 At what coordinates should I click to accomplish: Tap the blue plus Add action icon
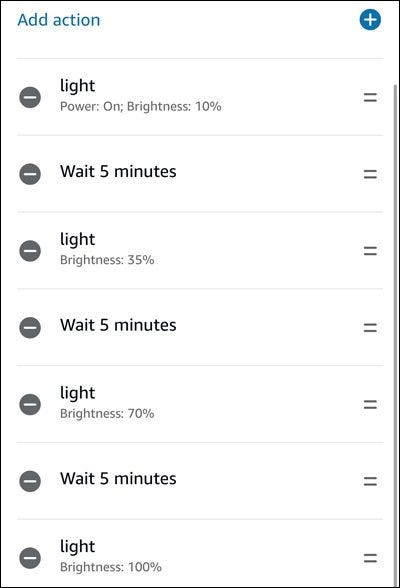click(x=370, y=20)
